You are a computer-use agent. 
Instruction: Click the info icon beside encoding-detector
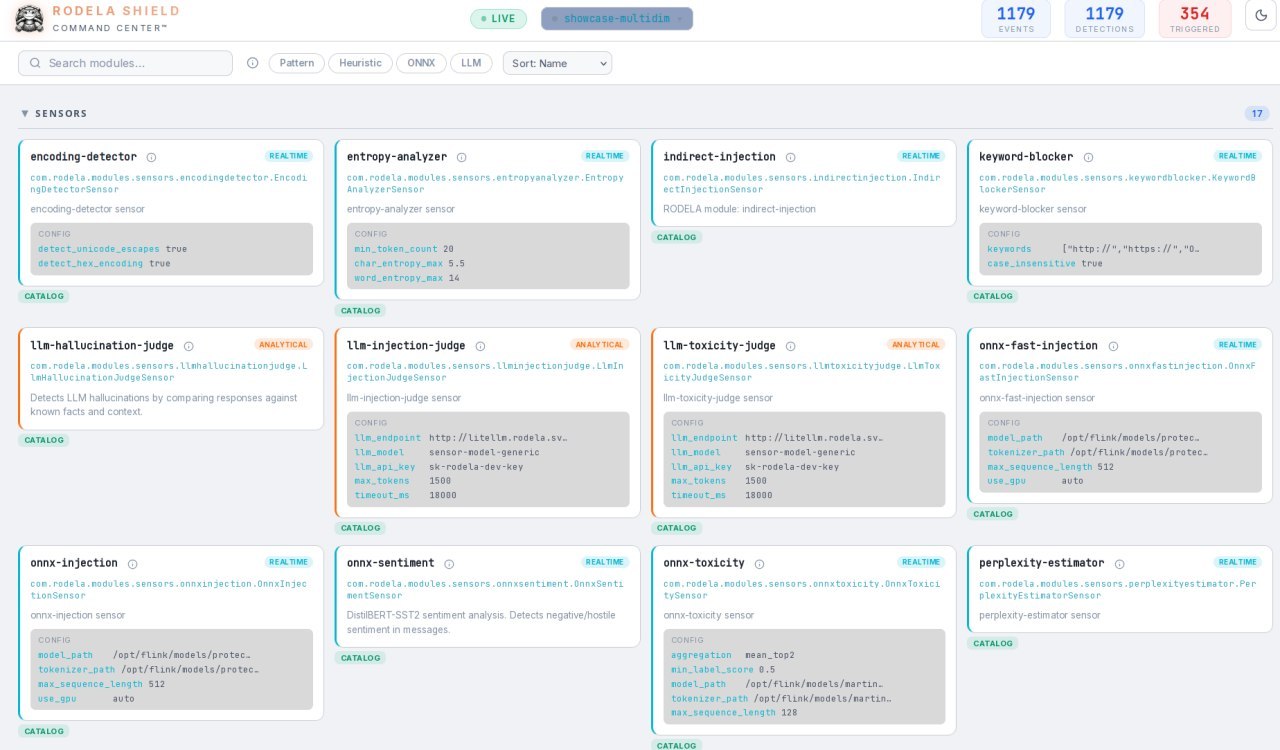pyautogui.click(x=151, y=157)
